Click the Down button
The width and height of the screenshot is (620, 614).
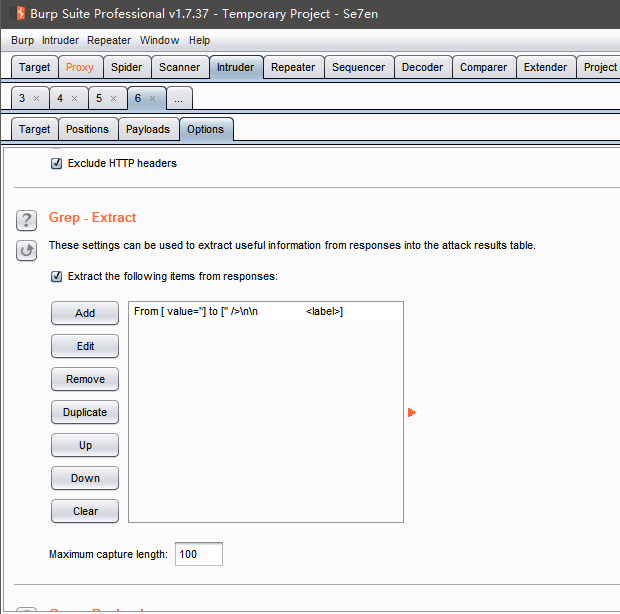[x=85, y=478]
